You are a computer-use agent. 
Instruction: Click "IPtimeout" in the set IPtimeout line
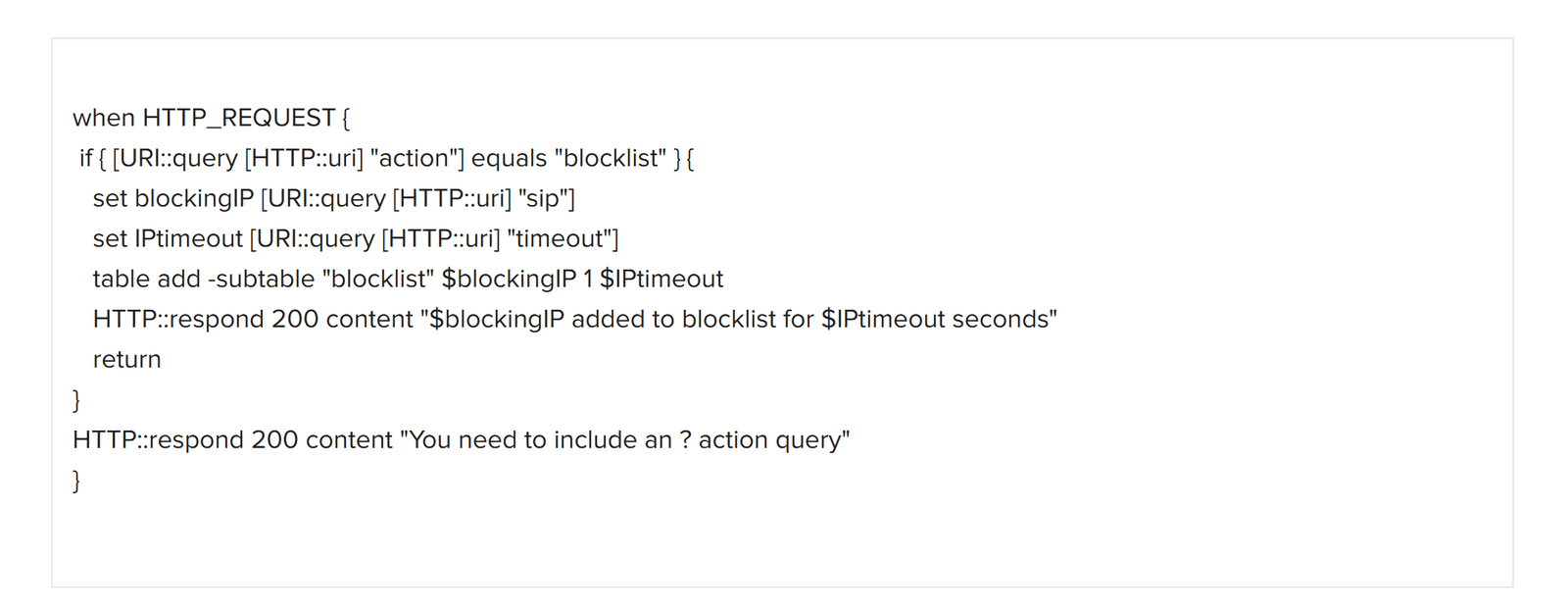coord(188,238)
